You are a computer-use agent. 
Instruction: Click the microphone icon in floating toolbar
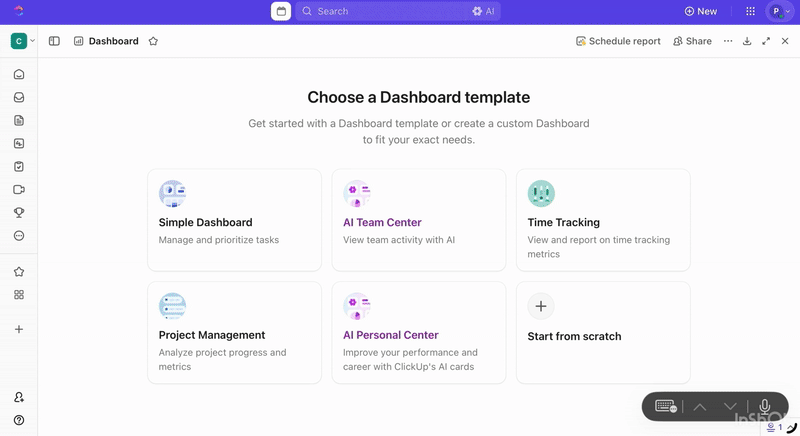(x=765, y=406)
